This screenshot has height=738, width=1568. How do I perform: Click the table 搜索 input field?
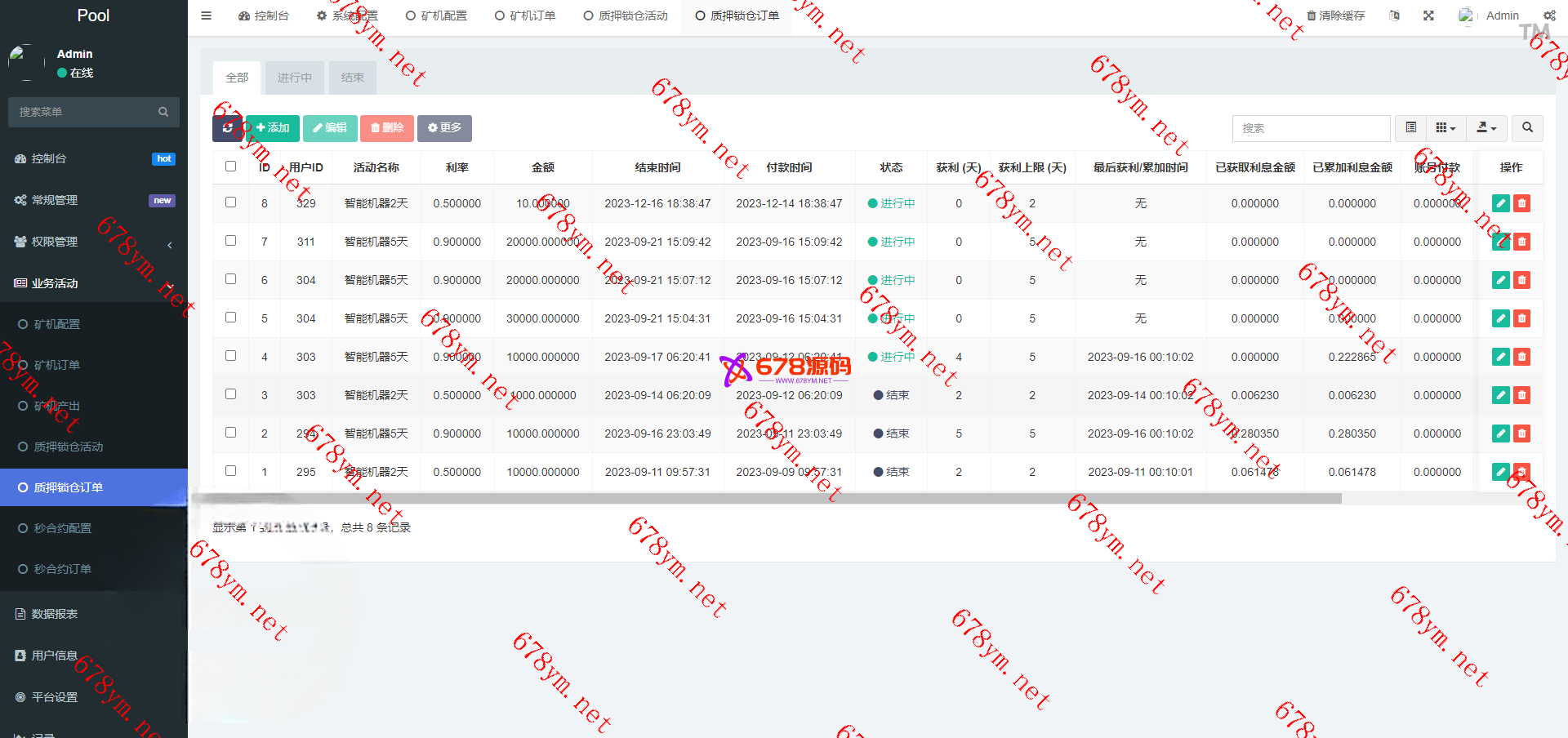[1310, 128]
